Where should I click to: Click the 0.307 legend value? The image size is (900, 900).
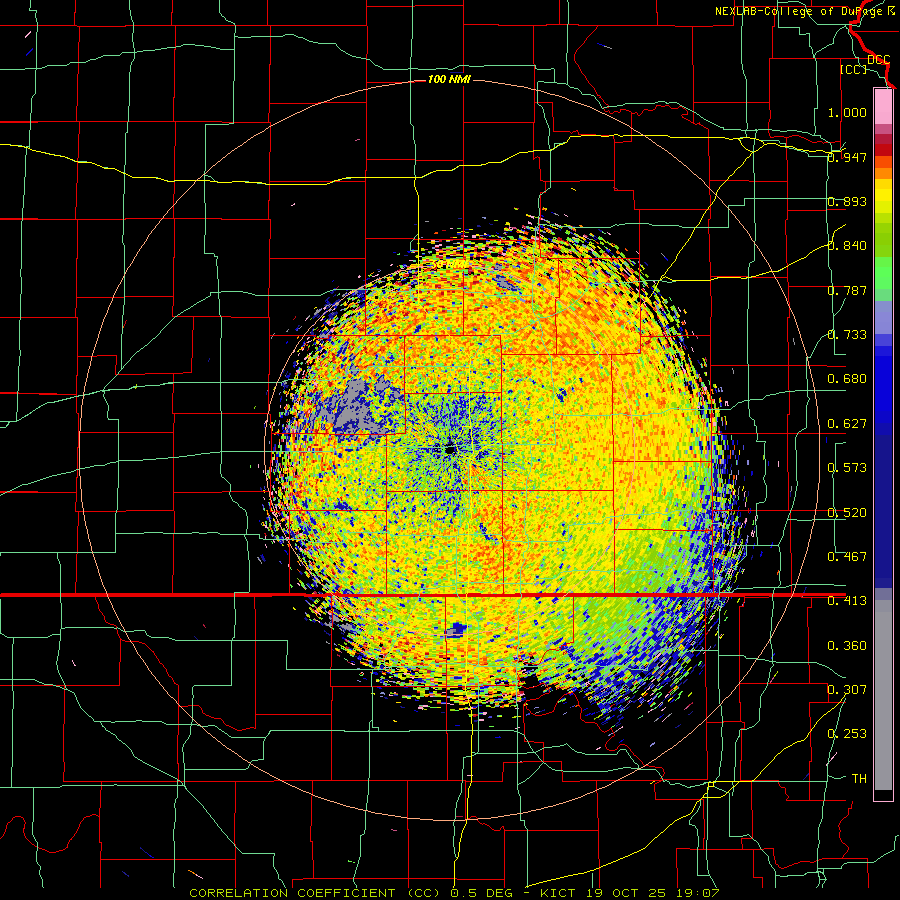pyautogui.click(x=847, y=689)
